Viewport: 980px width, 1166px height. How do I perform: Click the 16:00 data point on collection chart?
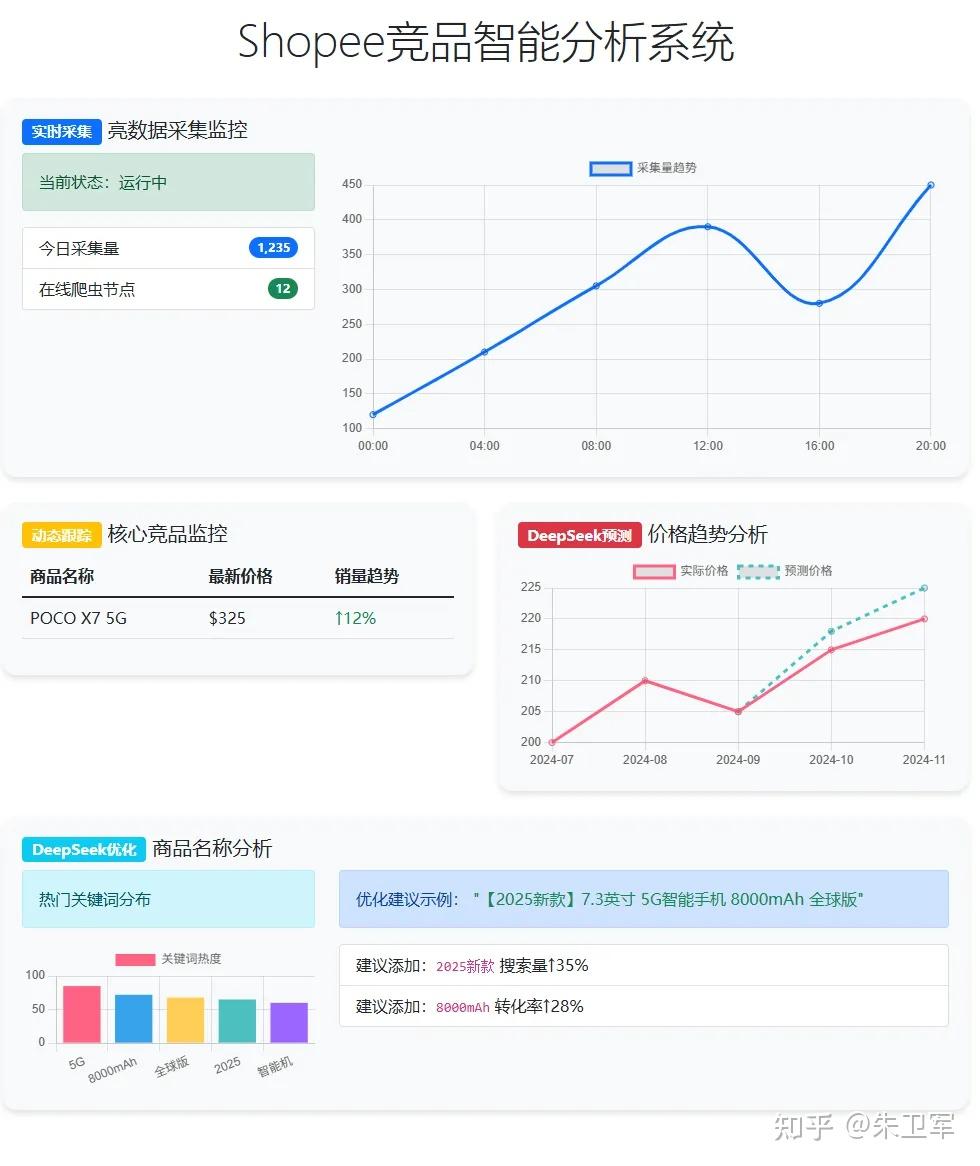[819, 303]
